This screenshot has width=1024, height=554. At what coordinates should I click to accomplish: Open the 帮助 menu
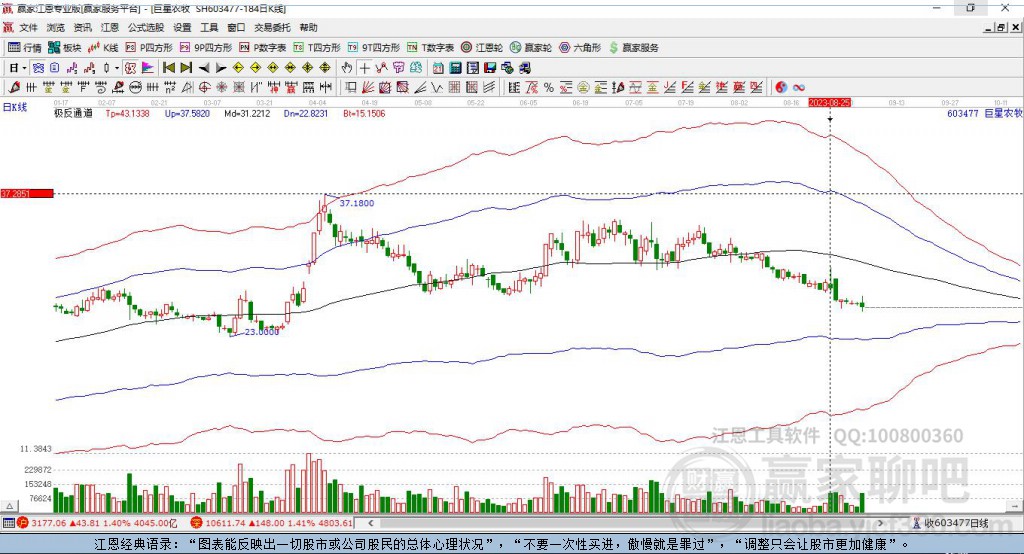[x=308, y=27]
